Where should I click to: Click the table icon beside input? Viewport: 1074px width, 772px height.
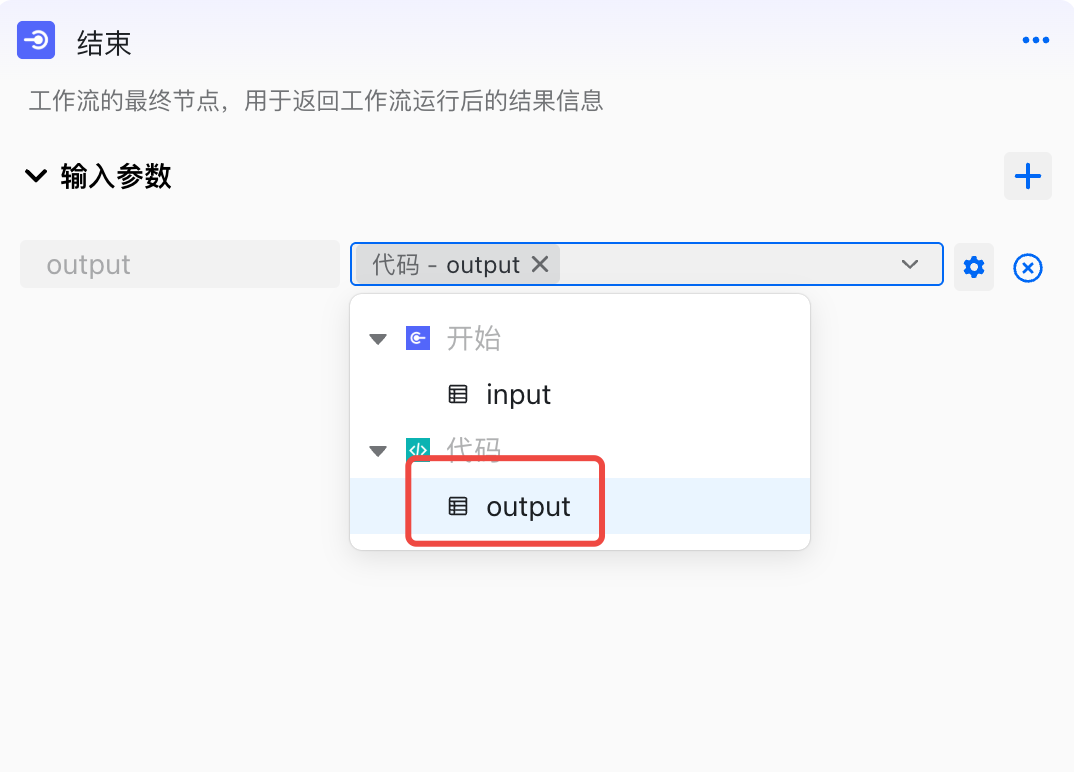458,395
